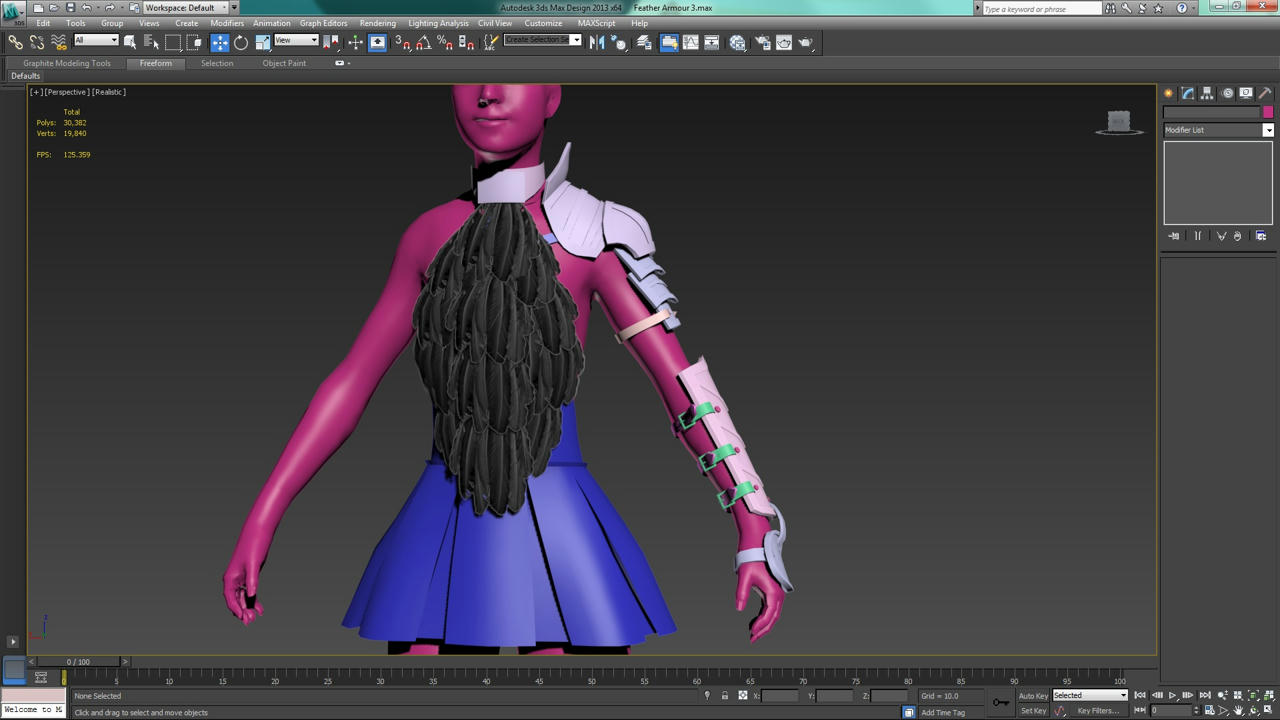The width and height of the screenshot is (1280, 720).
Task: Click the Unlink Selection tool
Action: coord(37,42)
